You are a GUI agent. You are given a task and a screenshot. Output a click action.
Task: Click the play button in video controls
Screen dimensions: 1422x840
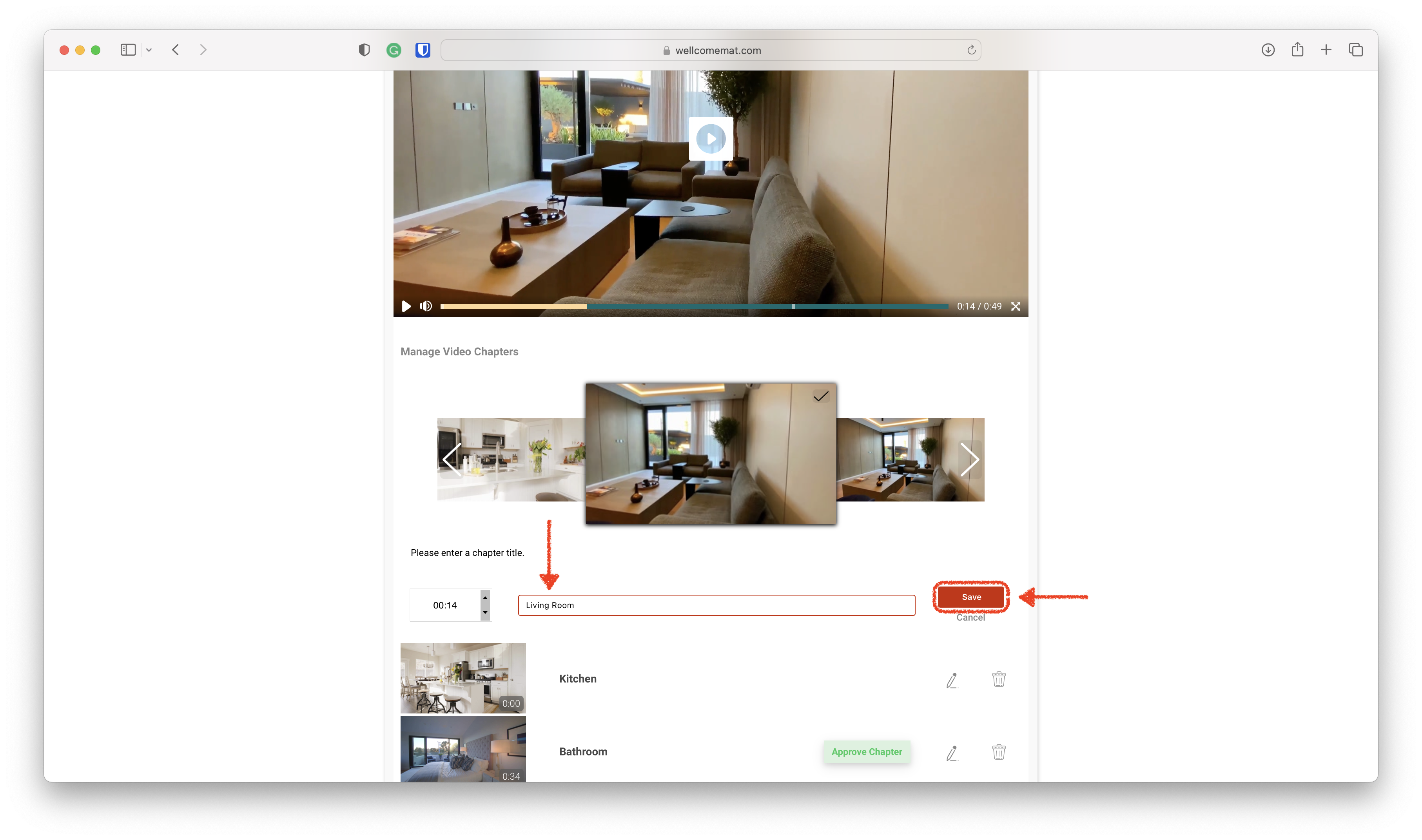pos(406,306)
